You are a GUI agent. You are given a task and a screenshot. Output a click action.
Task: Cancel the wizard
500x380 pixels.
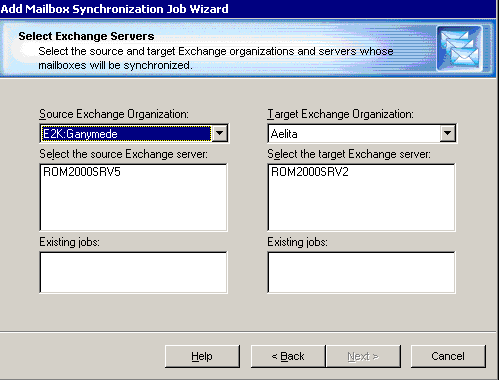448,356
